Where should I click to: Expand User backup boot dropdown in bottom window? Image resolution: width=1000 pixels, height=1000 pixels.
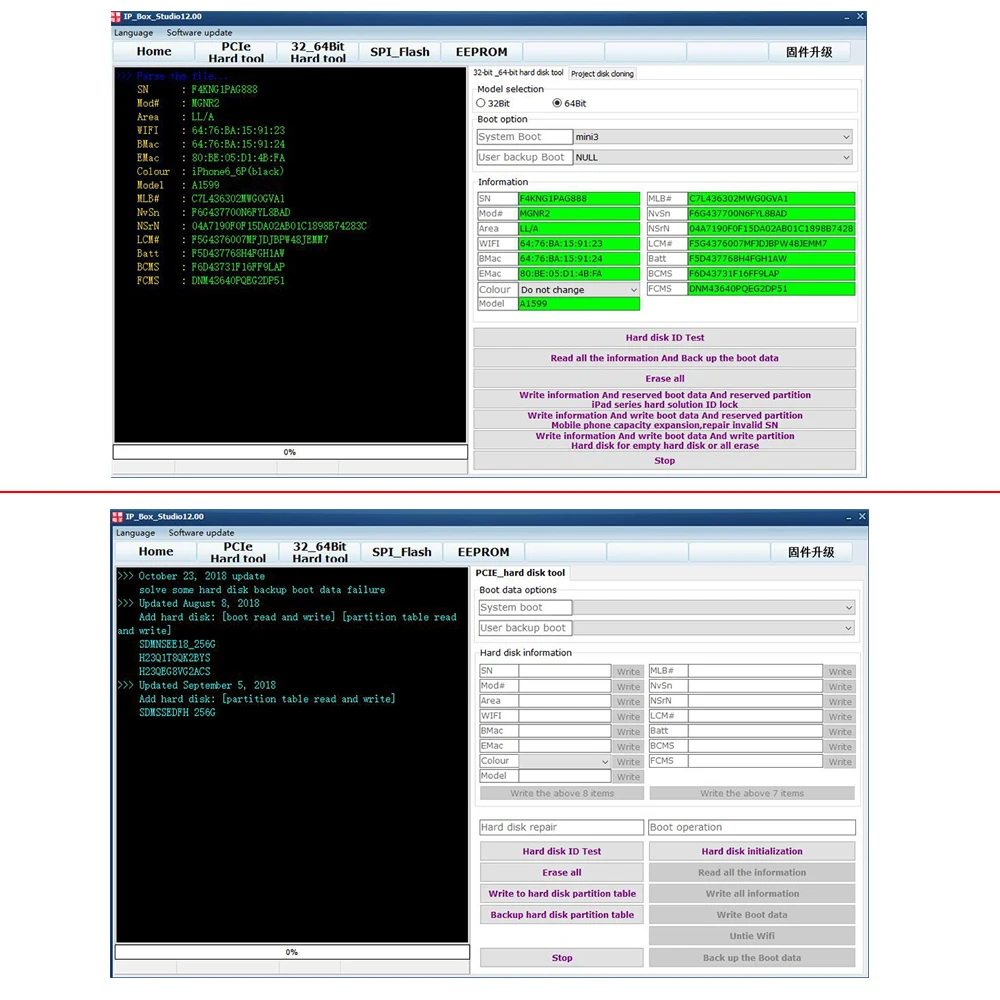click(x=714, y=628)
